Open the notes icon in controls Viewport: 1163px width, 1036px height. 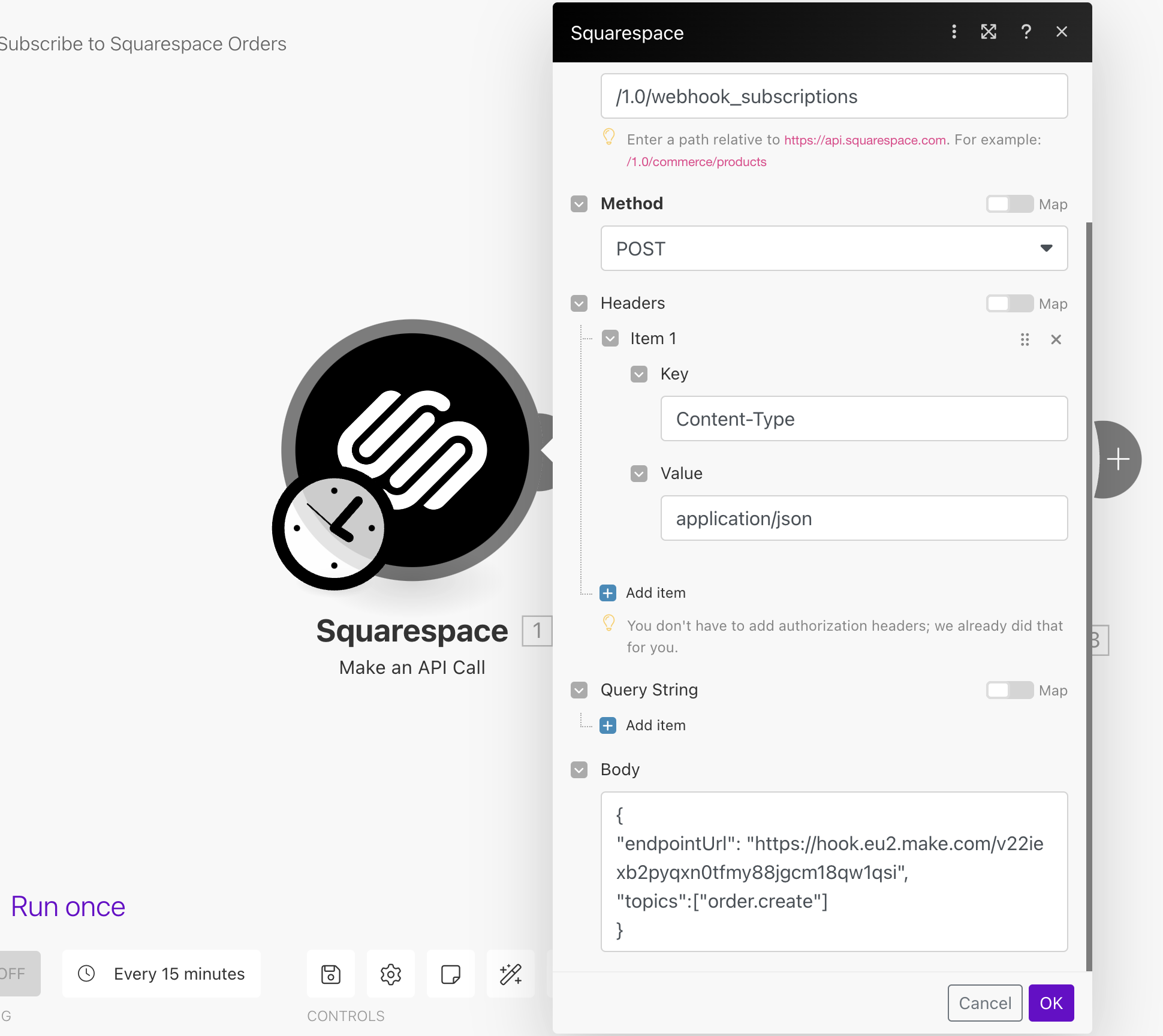click(x=451, y=974)
